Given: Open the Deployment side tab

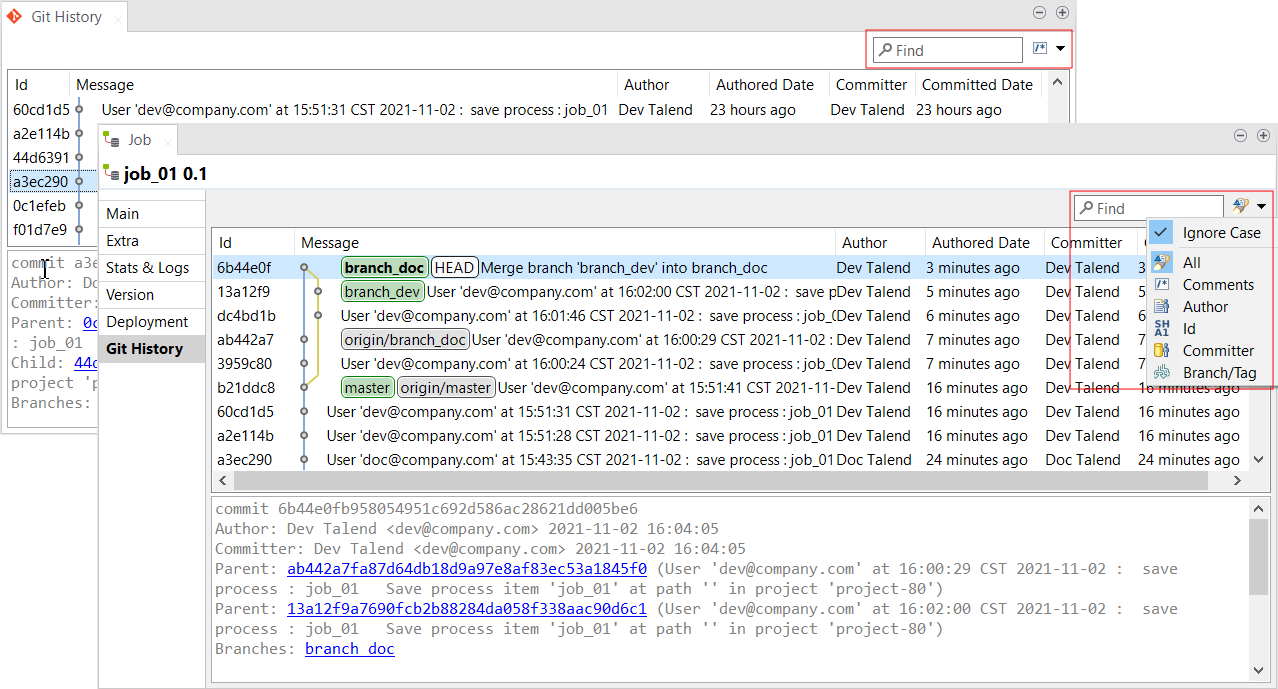Looking at the screenshot, I should pos(147,322).
